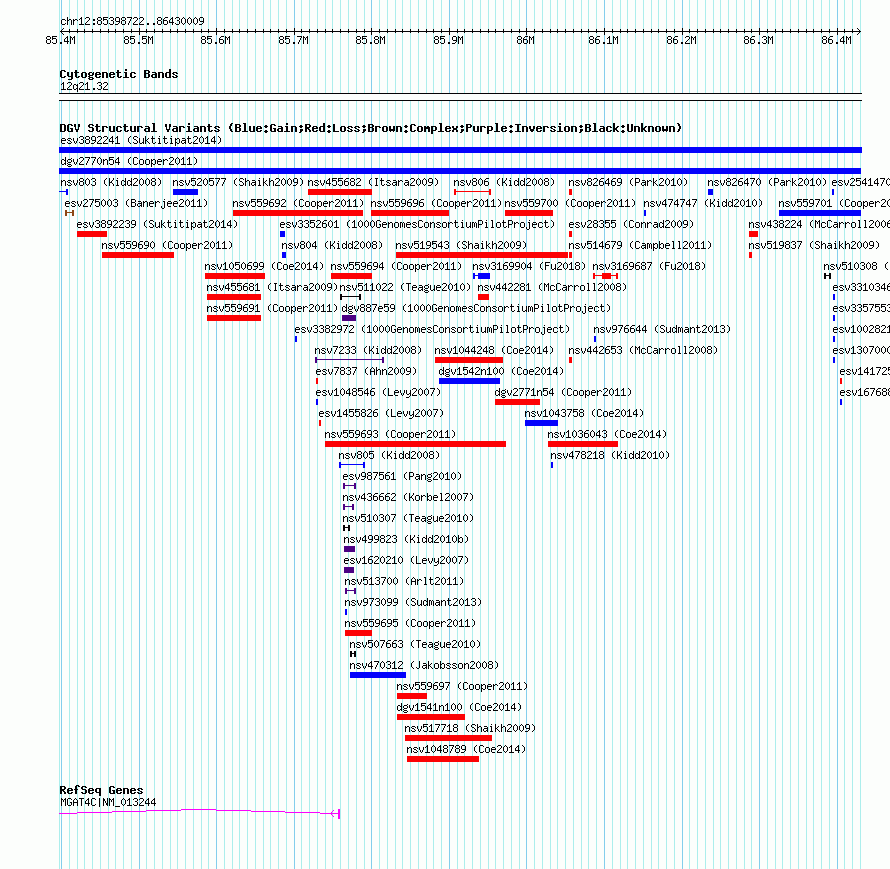
Task: Open nsv1050699 (Coe2014) variant
Action: (x=264, y=266)
